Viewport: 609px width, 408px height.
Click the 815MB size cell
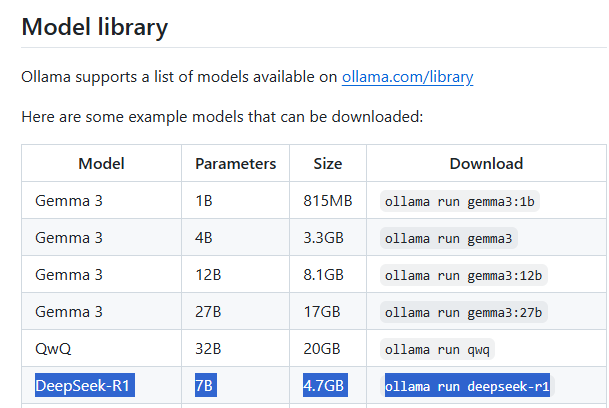328,201
